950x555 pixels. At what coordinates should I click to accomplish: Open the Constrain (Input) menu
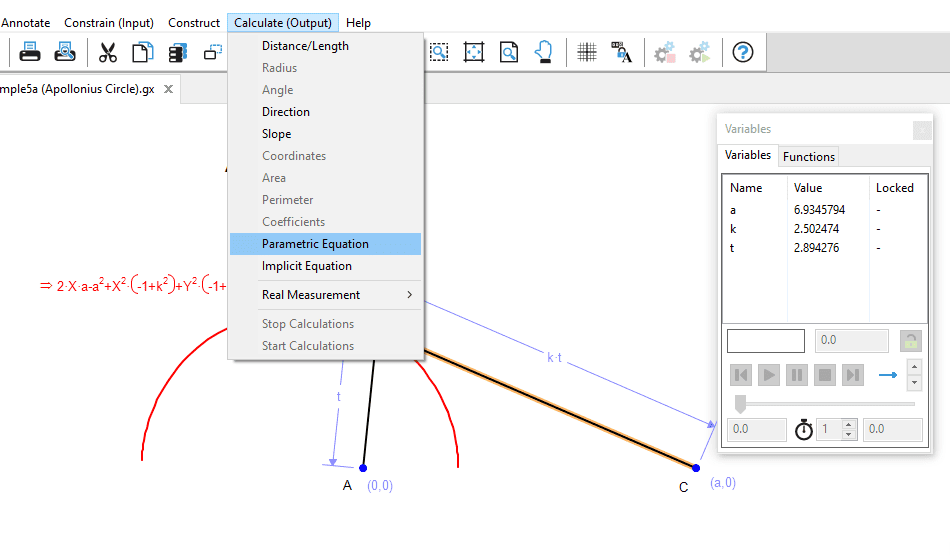[x=109, y=23]
